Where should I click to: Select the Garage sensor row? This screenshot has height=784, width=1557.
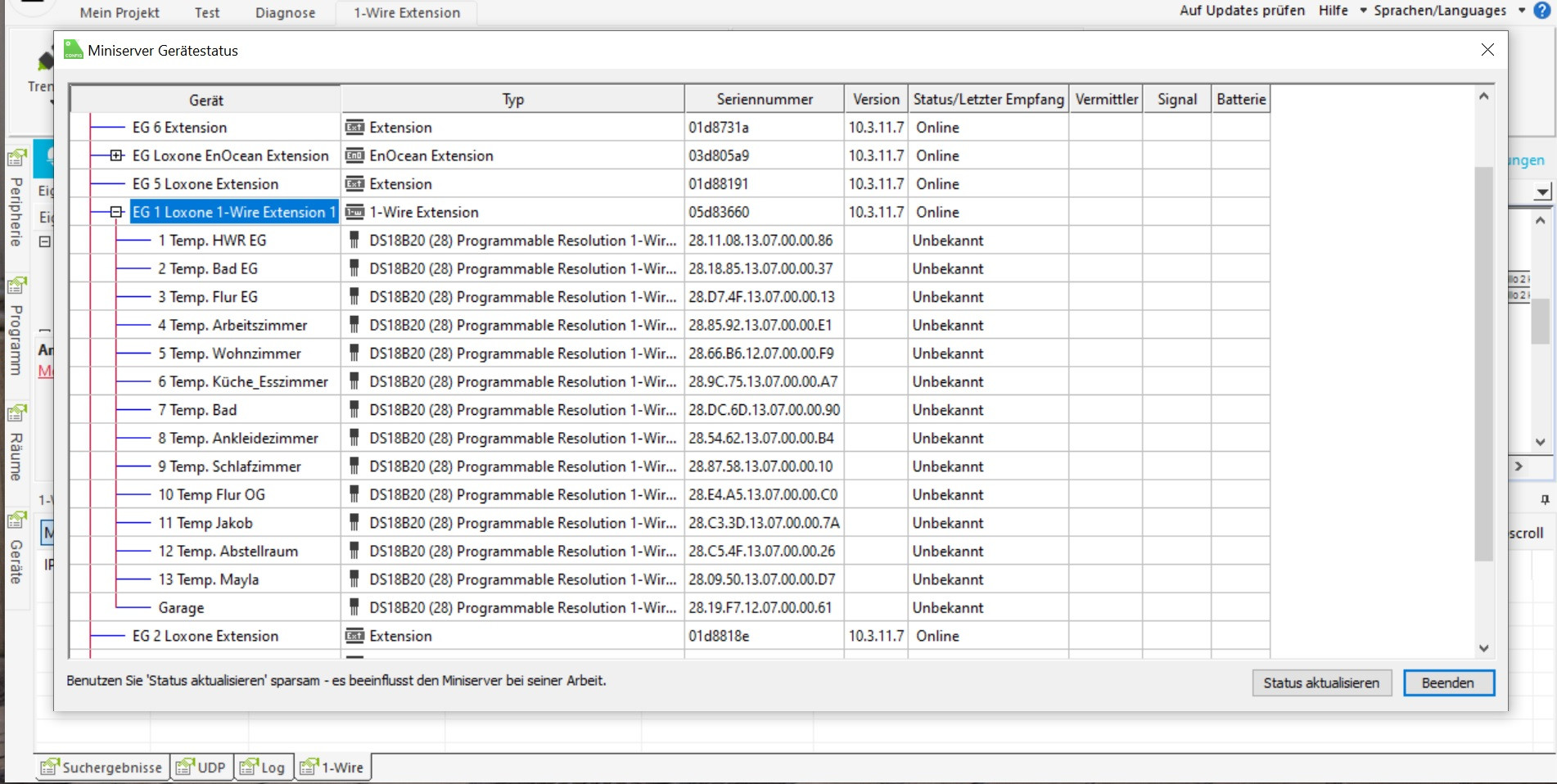tap(670, 607)
